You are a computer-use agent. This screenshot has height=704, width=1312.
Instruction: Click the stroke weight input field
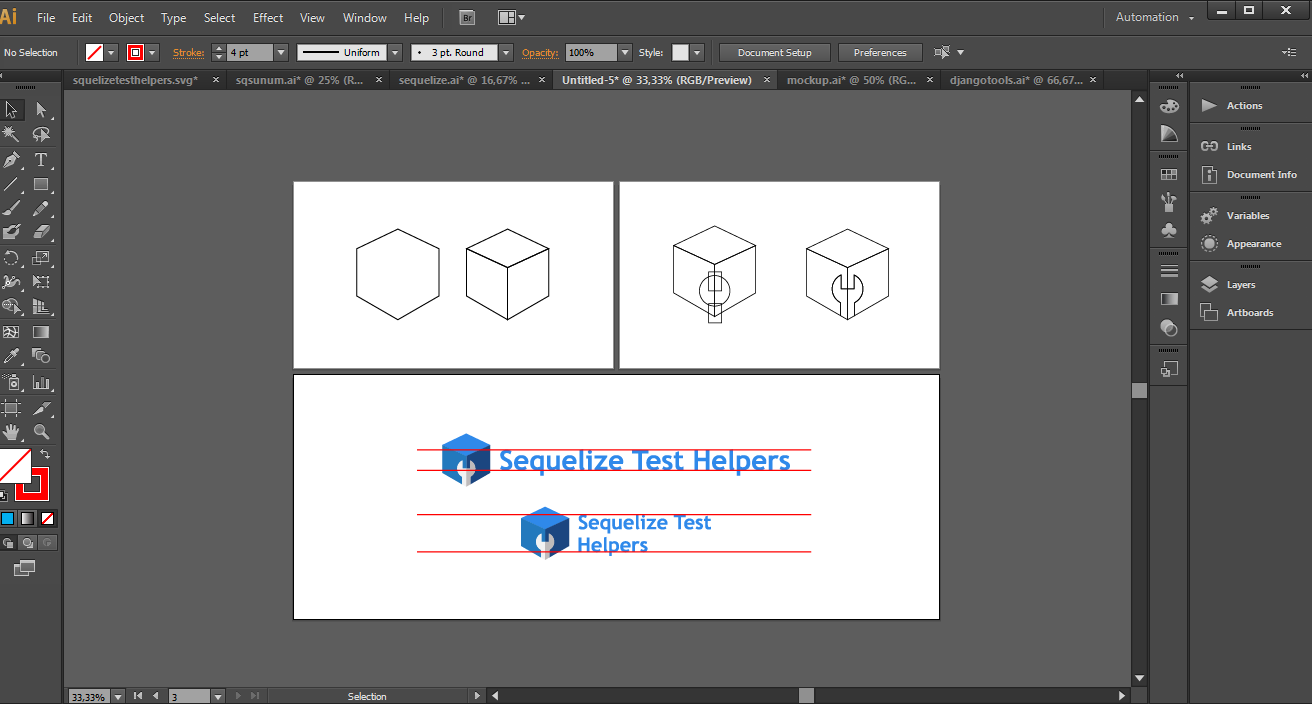coord(250,52)
